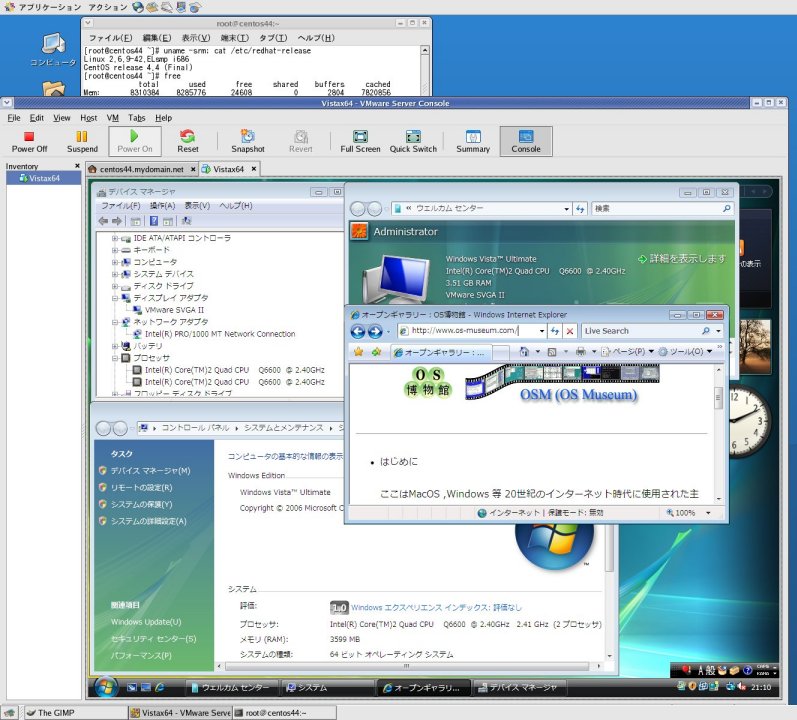The width and height of the screenshot is (797, 720).
Task: Open advanced system settings link
Action: 148,521
